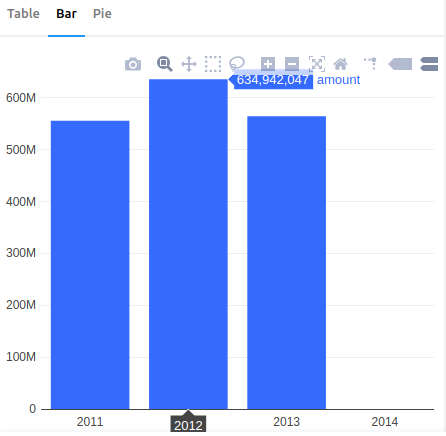Open the Pie chart tab
Viewport: 446px width, 436px height.
tap(102, 14)
